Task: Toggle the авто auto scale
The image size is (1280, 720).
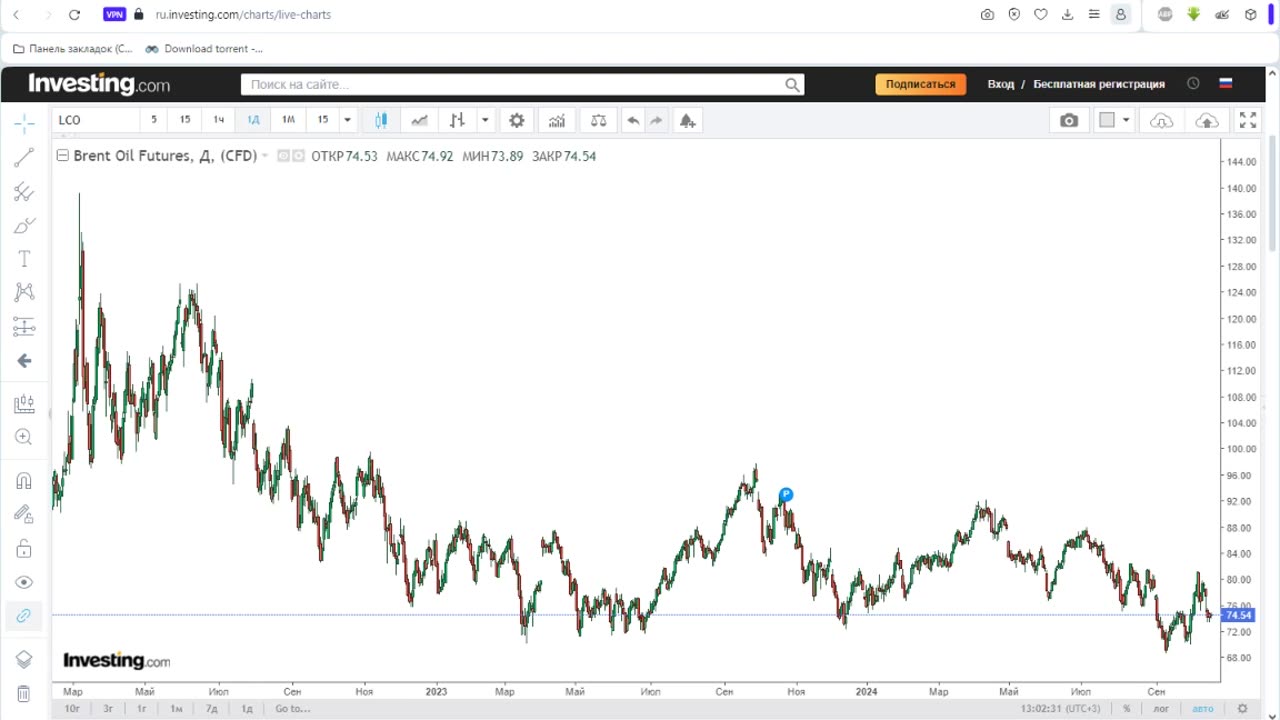Action: click(1203, 708)
